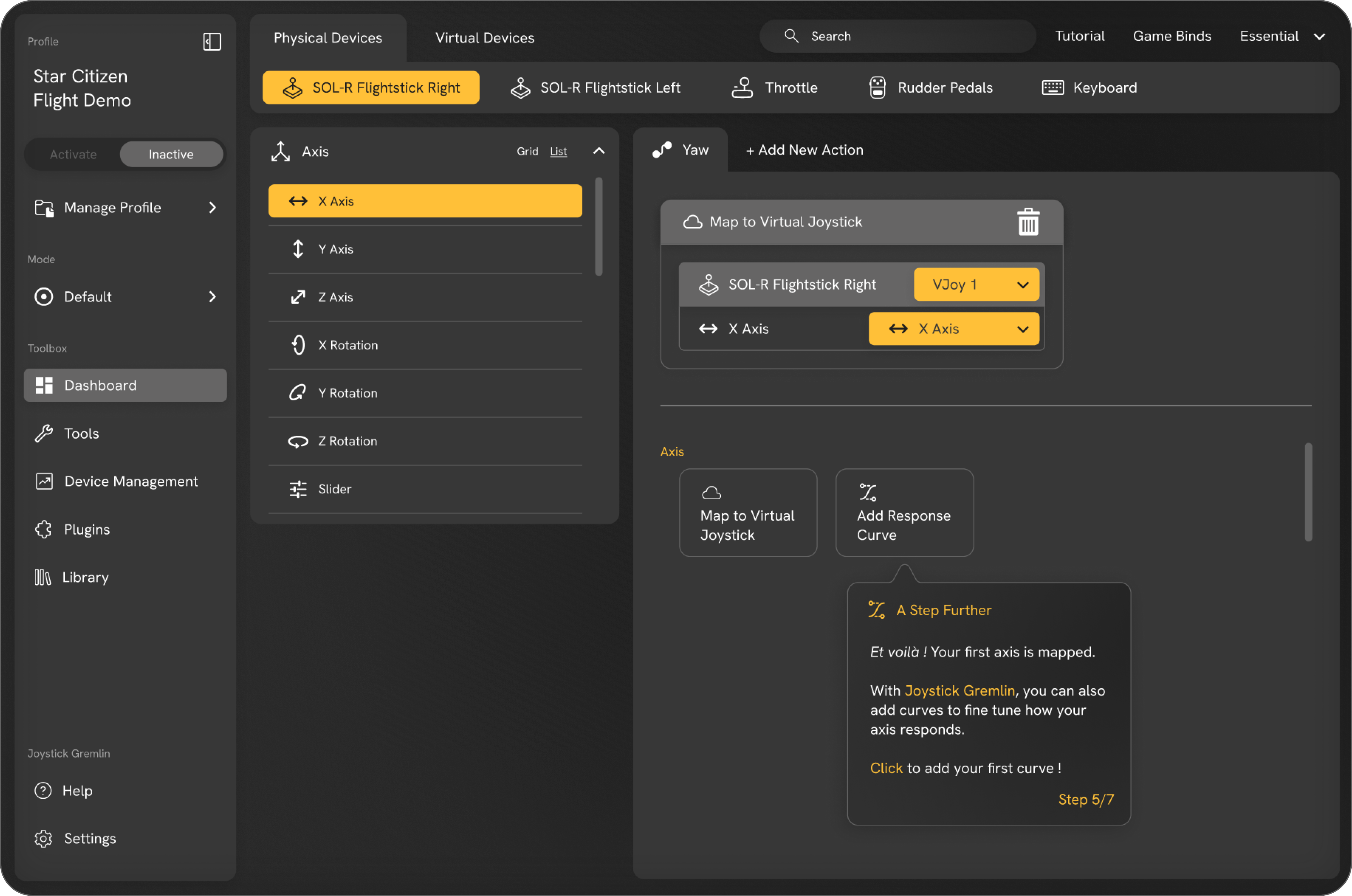Screen dimensions: 1352x896
Task: Open Game Binds
Action: 1172,36
